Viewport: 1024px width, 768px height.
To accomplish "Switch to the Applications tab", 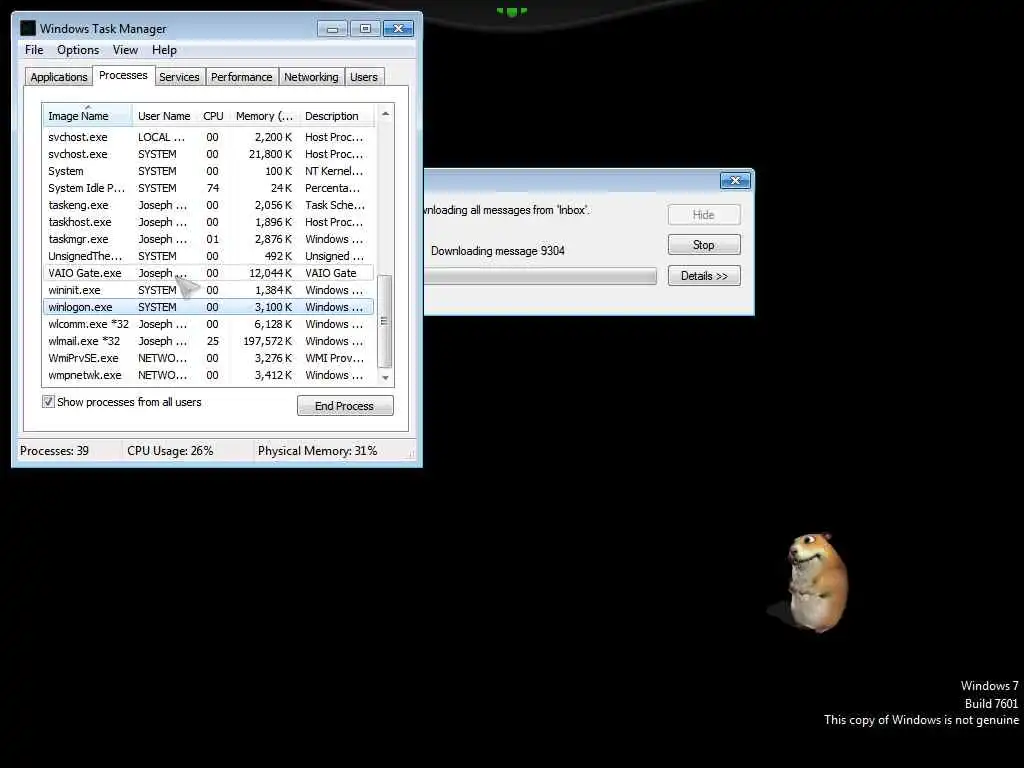I will coord(59,77).
